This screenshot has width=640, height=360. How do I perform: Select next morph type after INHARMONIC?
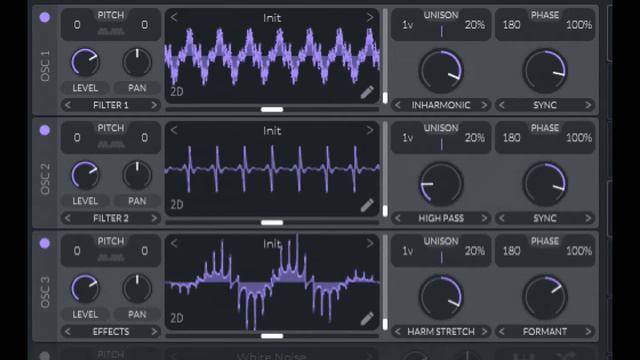pyautogui.click(x=484, y=105)
